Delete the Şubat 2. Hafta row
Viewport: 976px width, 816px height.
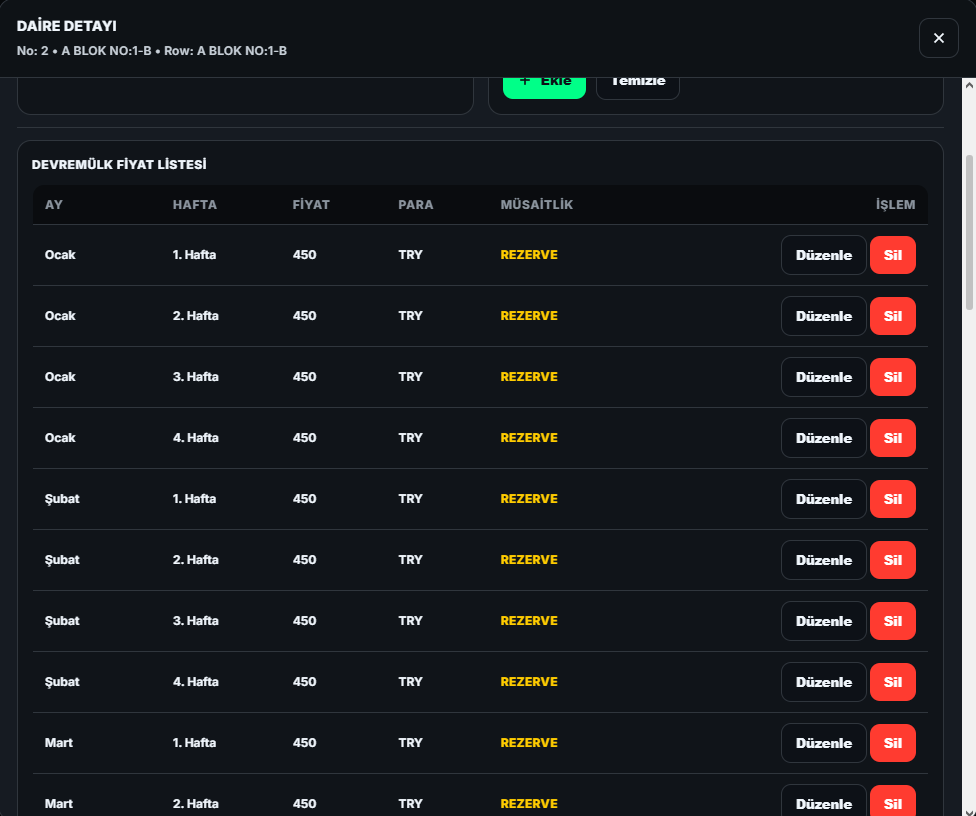point(892,560)
